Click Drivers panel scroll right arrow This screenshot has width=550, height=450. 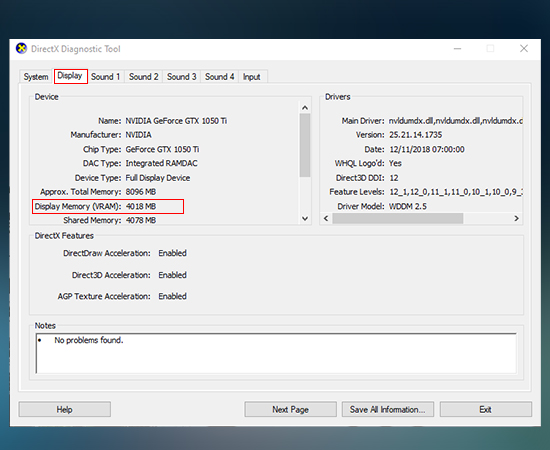pos(516,219)
